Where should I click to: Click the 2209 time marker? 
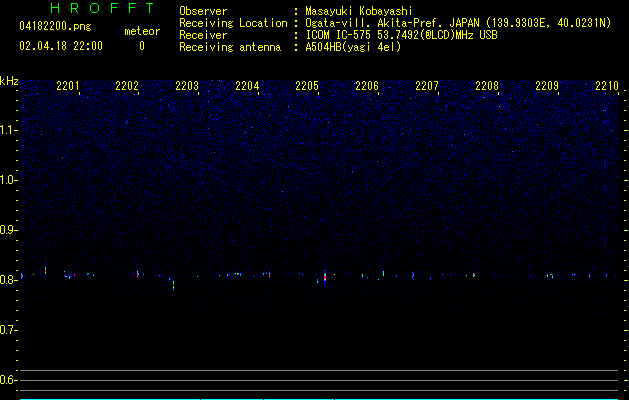click(x=547, y=86)
